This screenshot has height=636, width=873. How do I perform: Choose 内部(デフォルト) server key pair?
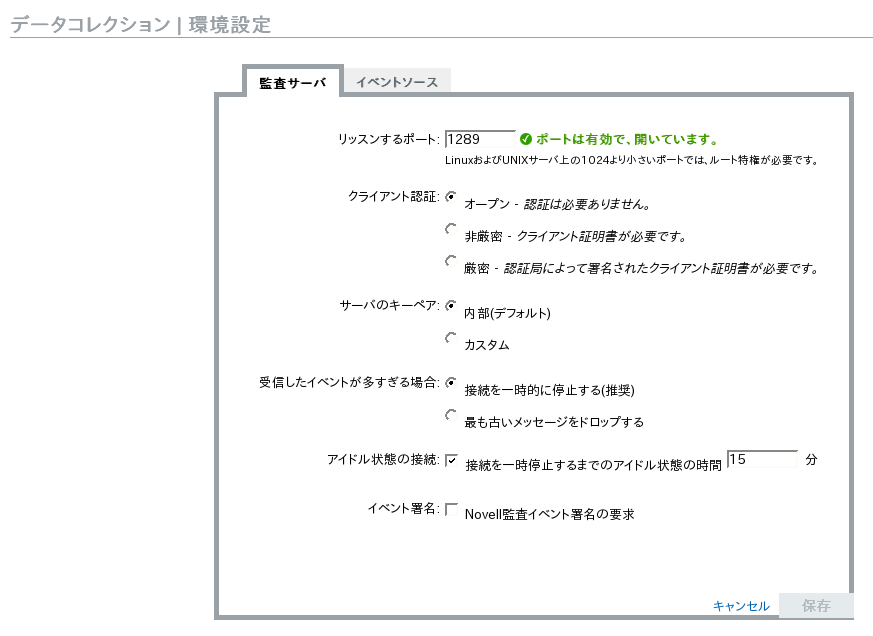point(451,305)
